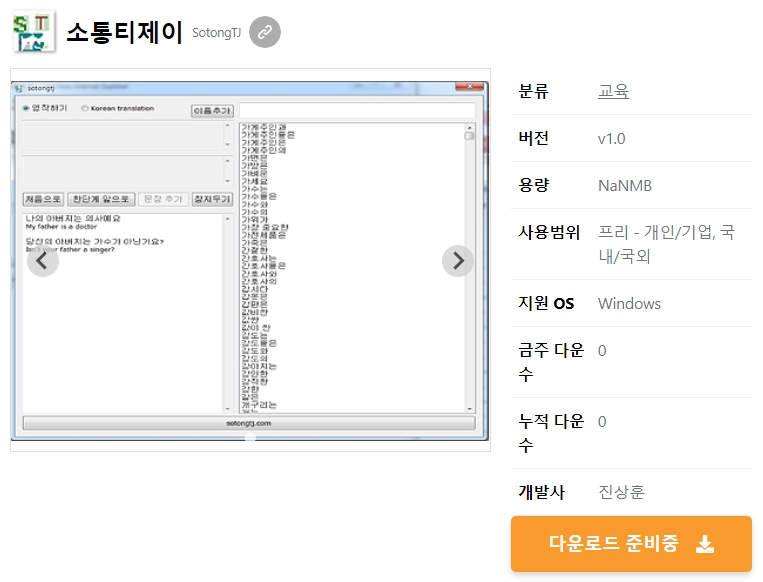The height and width of the screenshot is (582, 763).
Task: Go to previous screenshot with left arrow
Action: (x=43, y=261)
